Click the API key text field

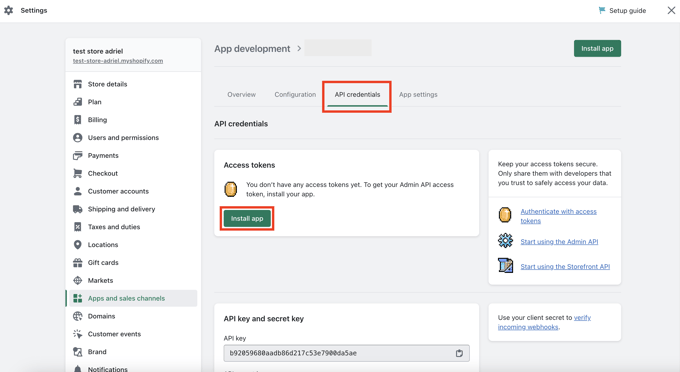coord(347,353)
